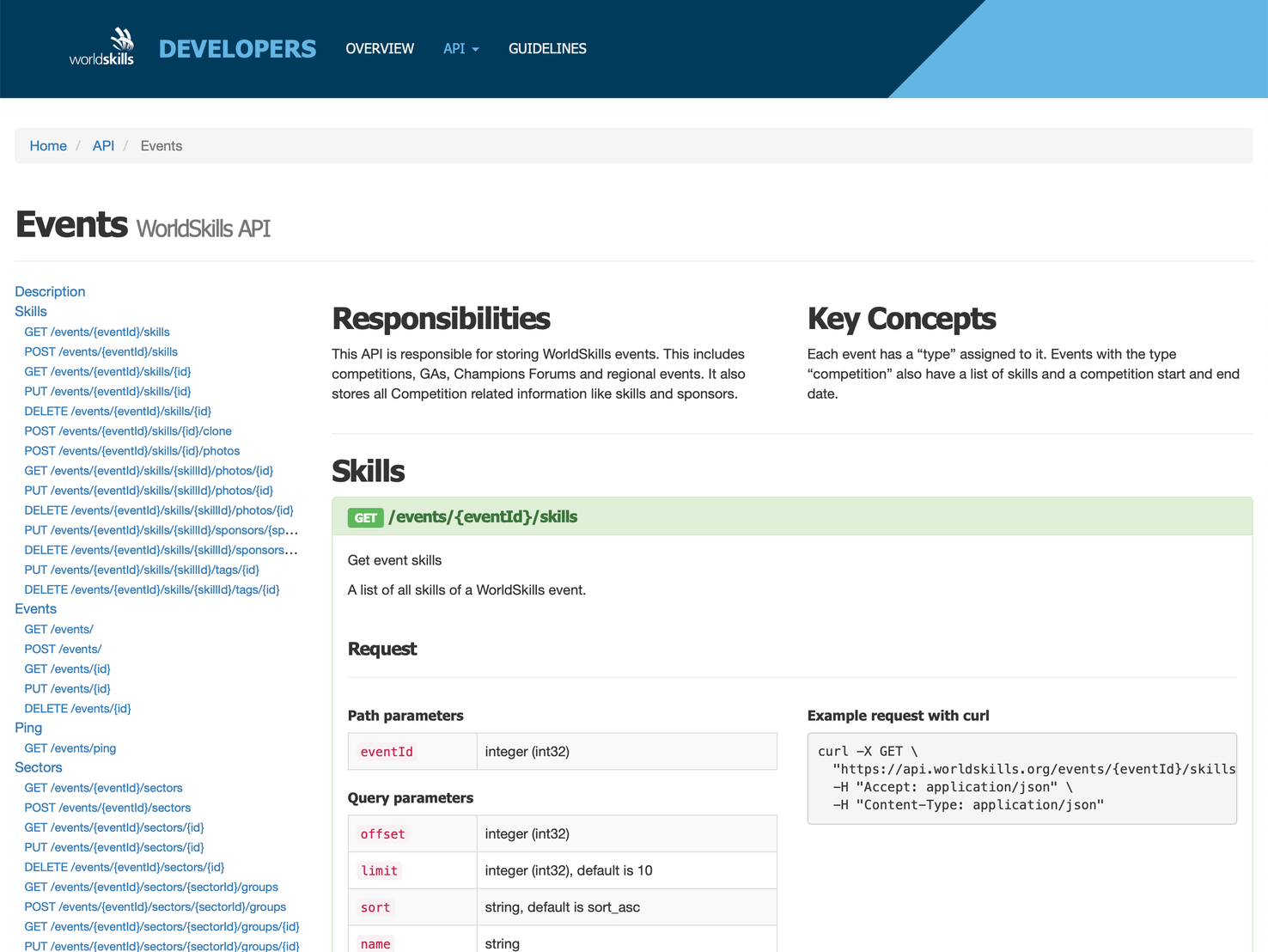Open GET /events/ sidebar link
Image resolution: width=1268 pixels, height=952 pixels.
pos(58,629)
